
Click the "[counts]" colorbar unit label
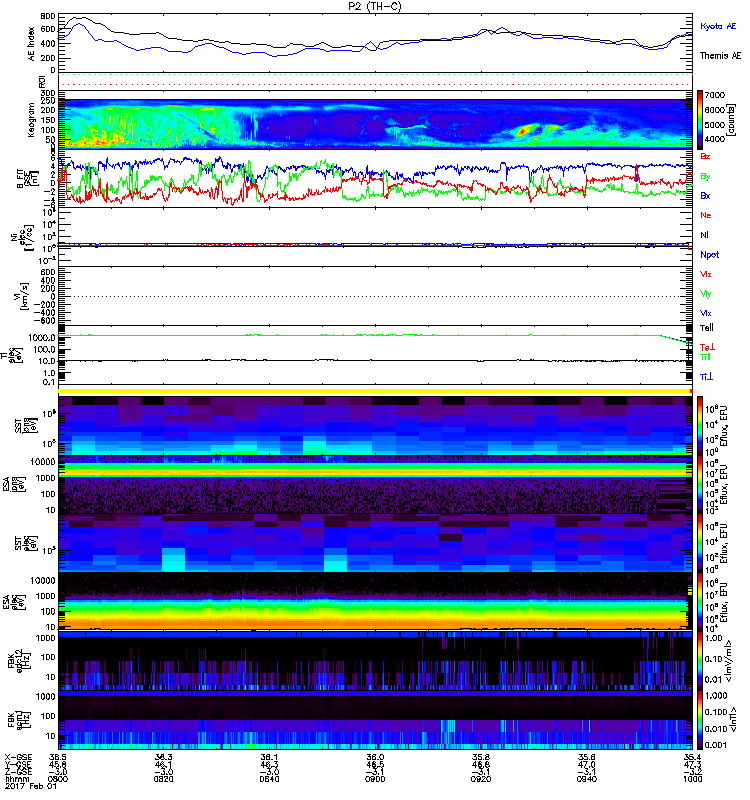(732, 120)
